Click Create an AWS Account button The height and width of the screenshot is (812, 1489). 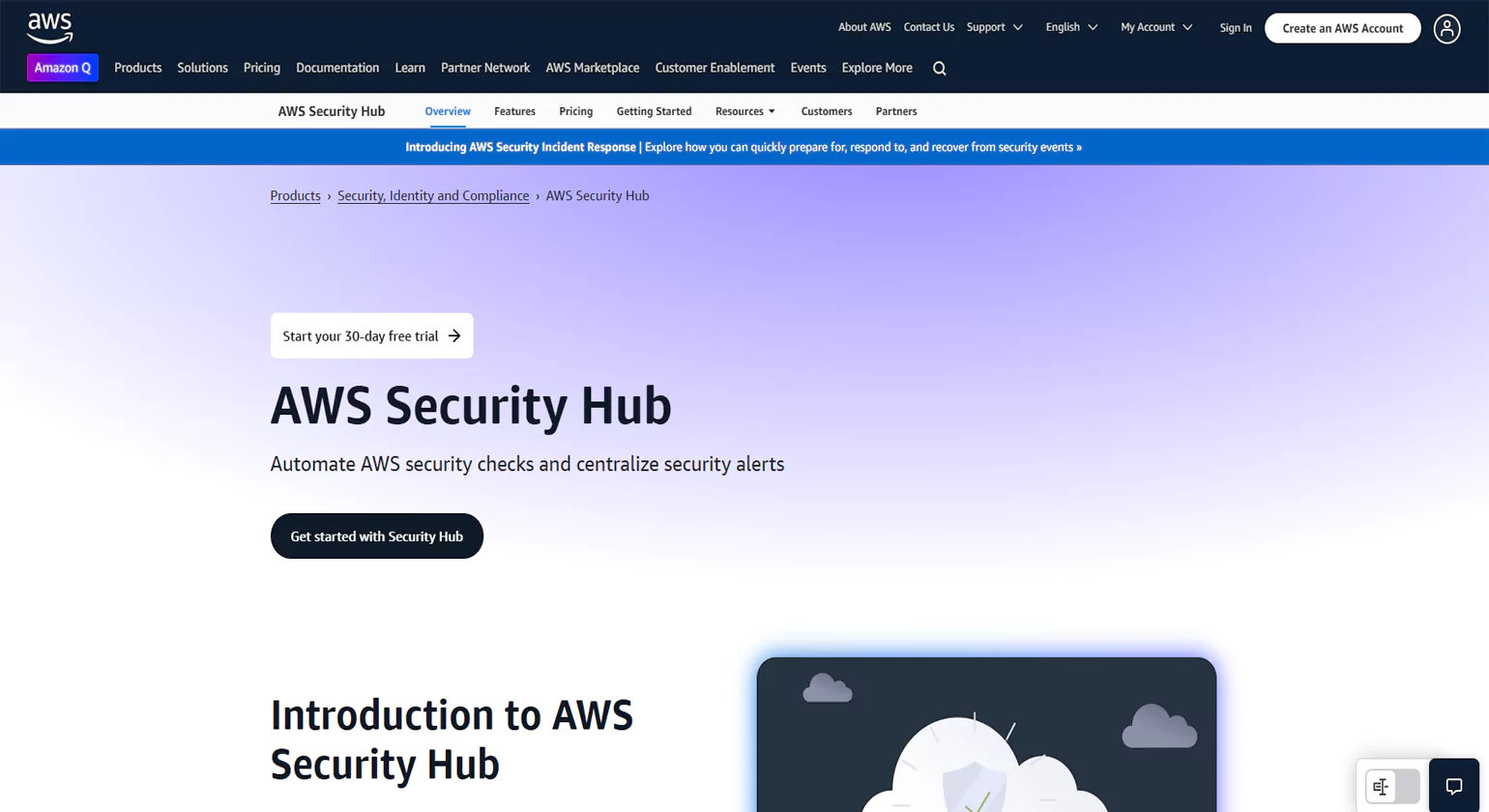click(1342, 28)
